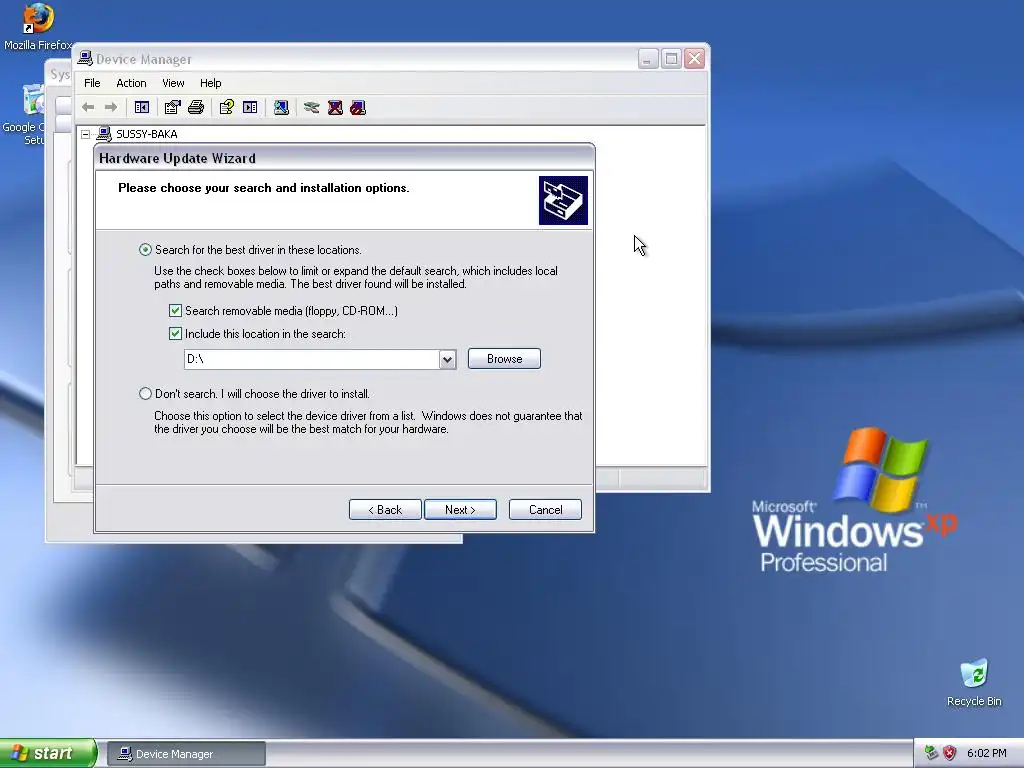The width and height of the screenshot is (1024, 768).
Task: Maximize the Device Manager window
Action: click(x=671, y=59)
